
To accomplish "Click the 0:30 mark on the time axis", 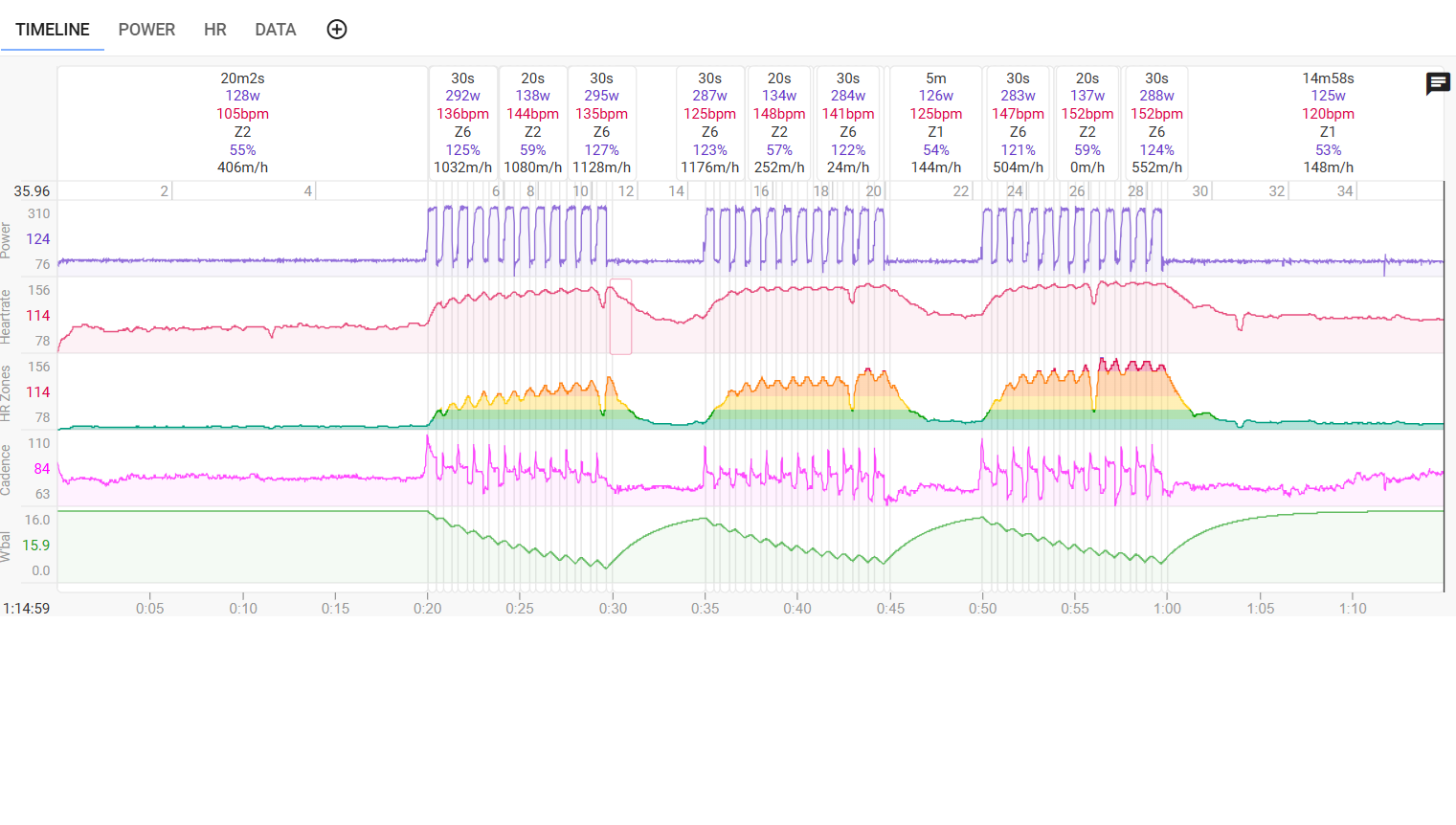I will pyautogui.click(x=613, y=609).
